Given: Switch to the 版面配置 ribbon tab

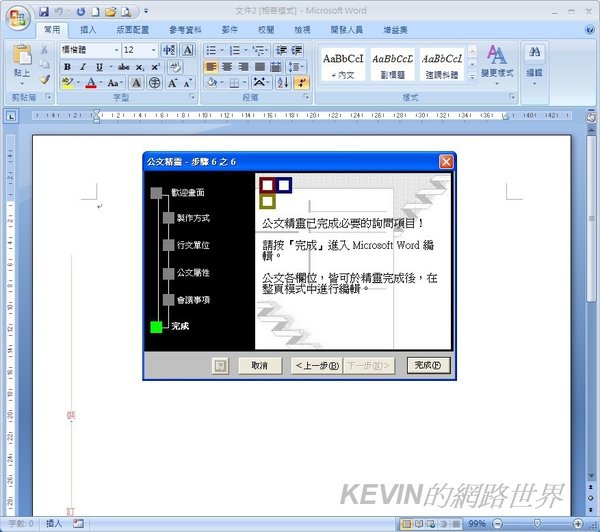Looking at the screenshot, I should [x=132, y=30].
